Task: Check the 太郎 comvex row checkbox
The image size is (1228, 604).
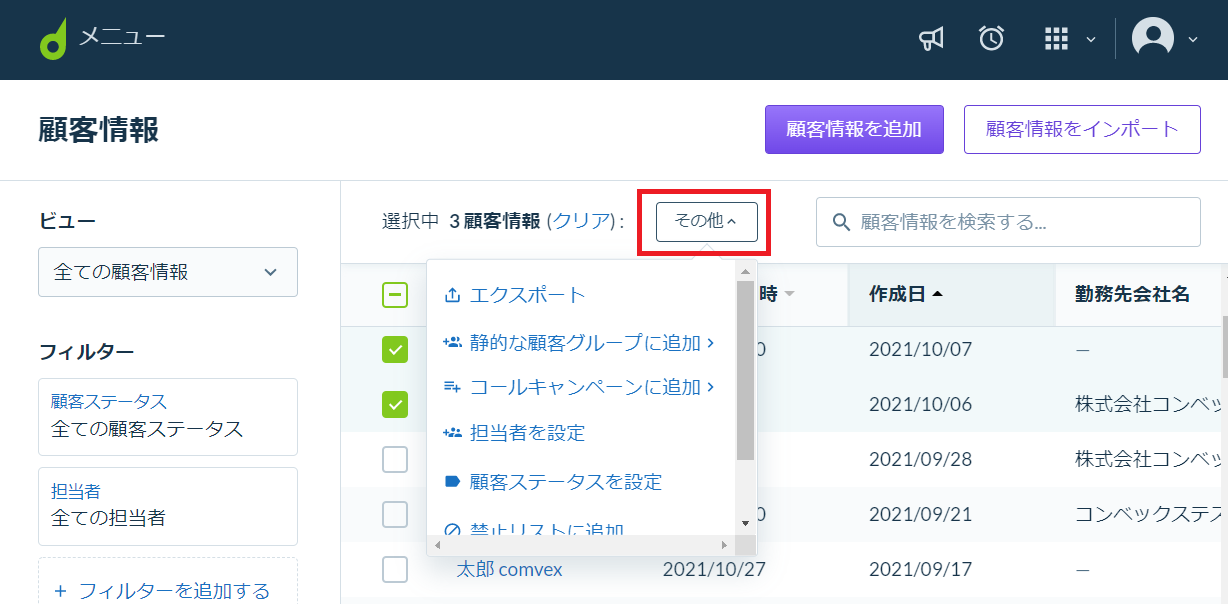Action: click(x=395, y=569)
